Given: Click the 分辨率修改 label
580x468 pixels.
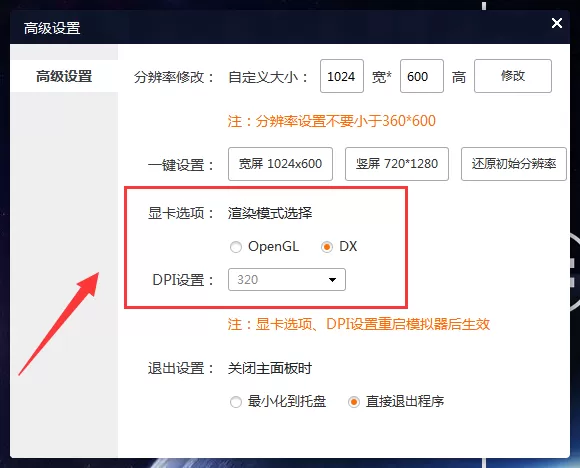Looking at the screenshot, I should point(174,77).
